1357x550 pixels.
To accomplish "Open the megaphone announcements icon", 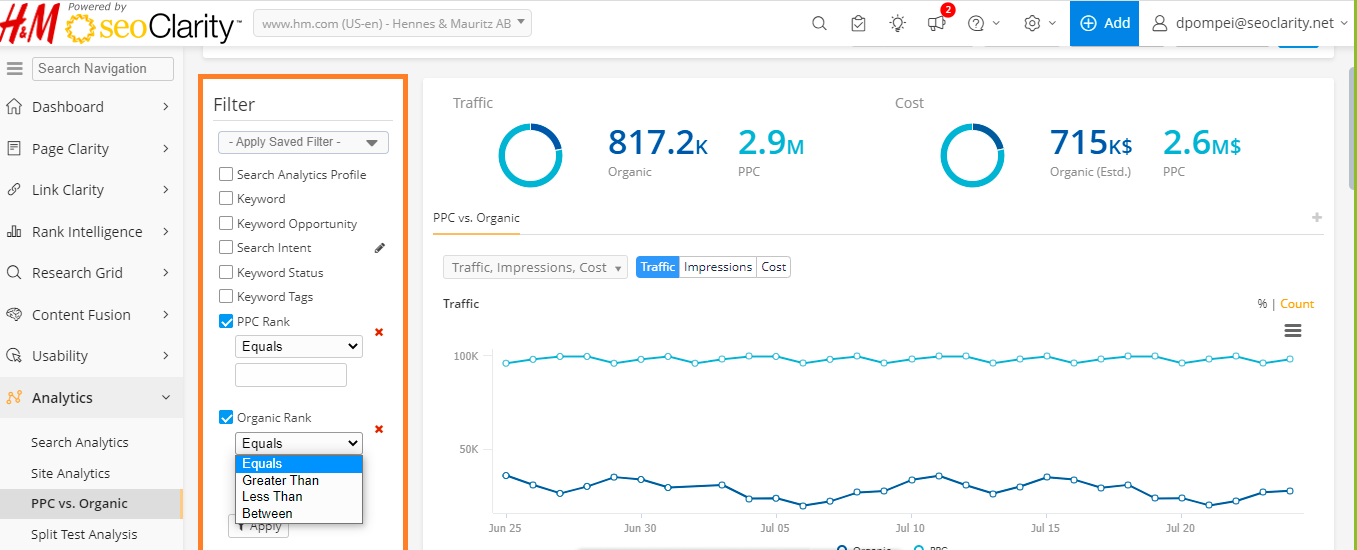I will tap(936, 23).
